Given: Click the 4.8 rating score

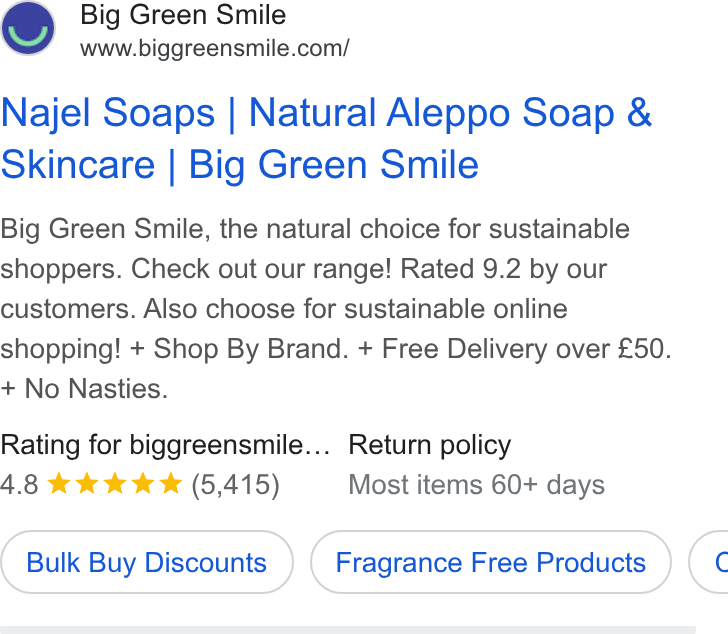Looking at the screenshot, I should 20,485.
